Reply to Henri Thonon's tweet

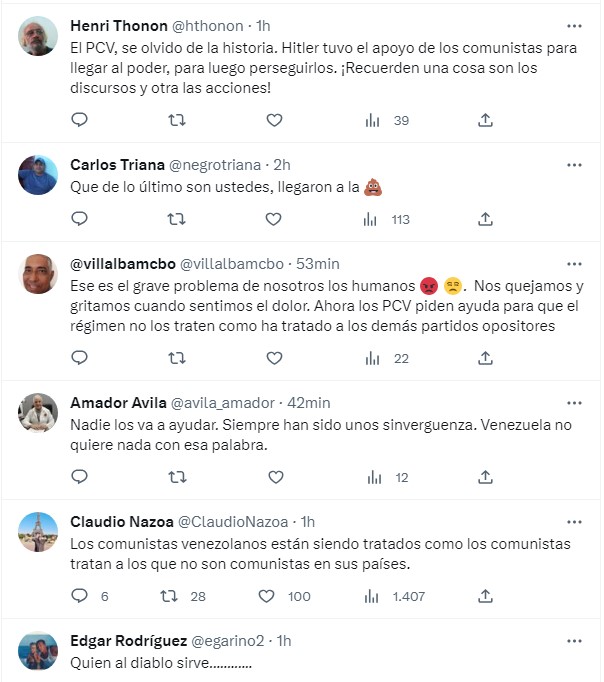(80, 120)
